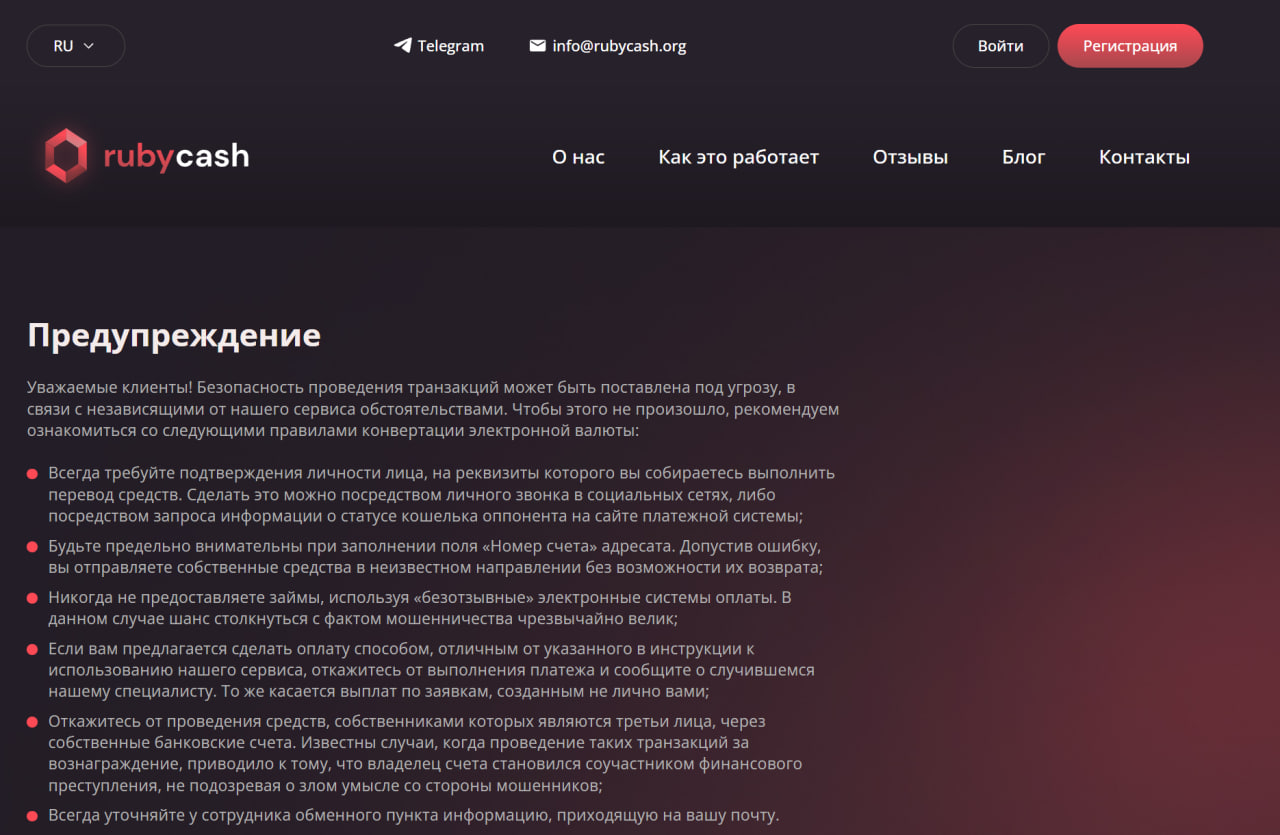Click the red Регистрация button
The width and height of the screenshot is (1280, 835).
pyautogui.click(x=1130, y=46)
